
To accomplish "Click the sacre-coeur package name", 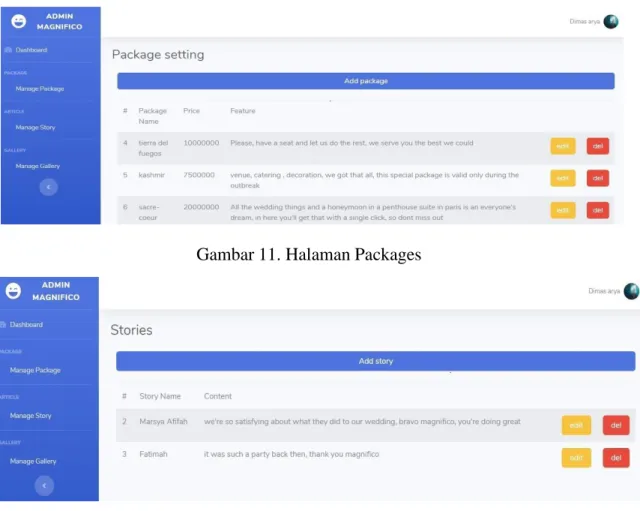I will pyautogui.click(x=149, y=212).
